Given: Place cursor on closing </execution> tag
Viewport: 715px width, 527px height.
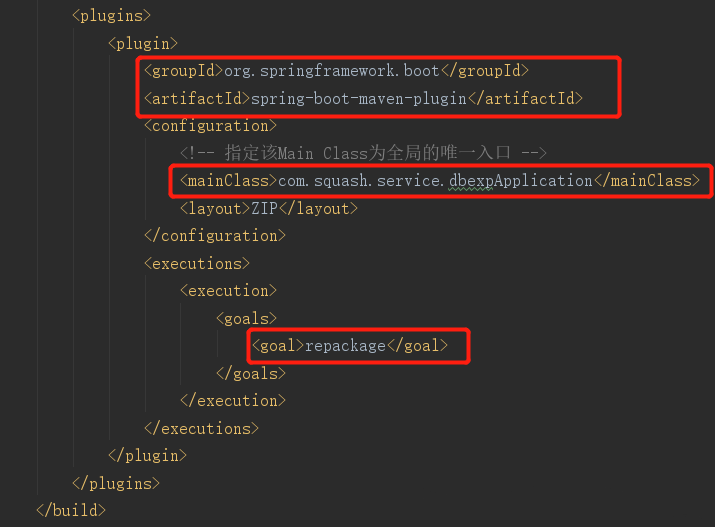Looking at the screenshot, I should [x=233, y=400].
